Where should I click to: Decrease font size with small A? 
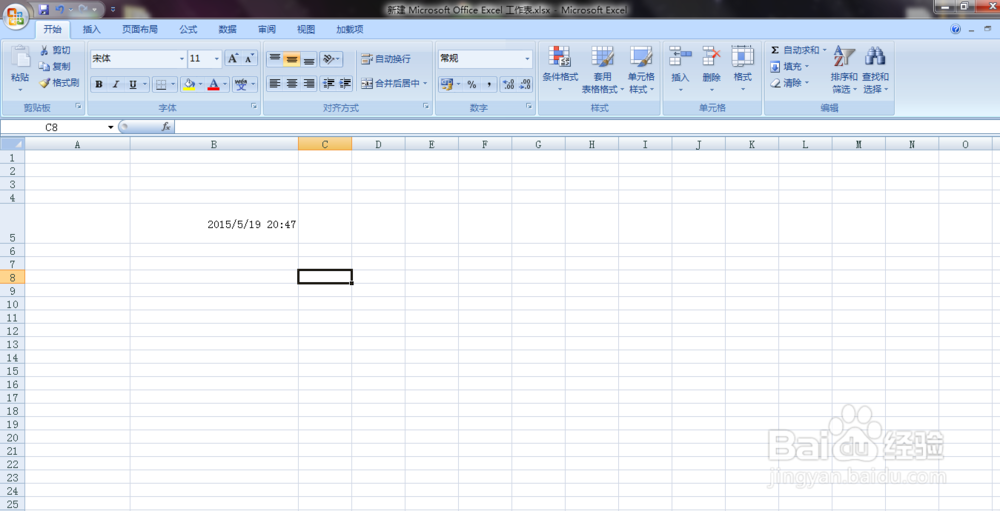(249, 59)
